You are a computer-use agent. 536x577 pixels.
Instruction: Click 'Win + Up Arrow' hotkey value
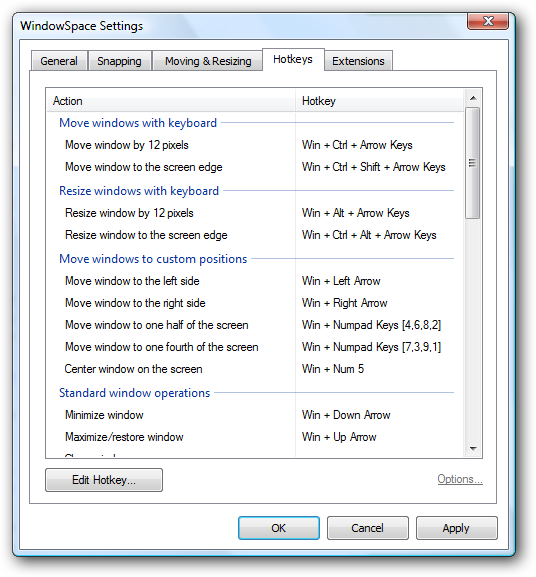click(x=339, y=437)
